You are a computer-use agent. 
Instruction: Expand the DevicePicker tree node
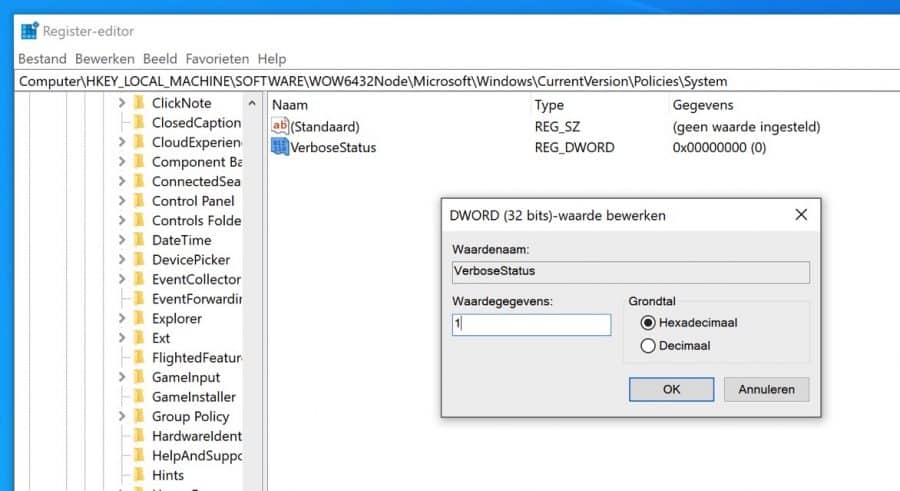122,259
